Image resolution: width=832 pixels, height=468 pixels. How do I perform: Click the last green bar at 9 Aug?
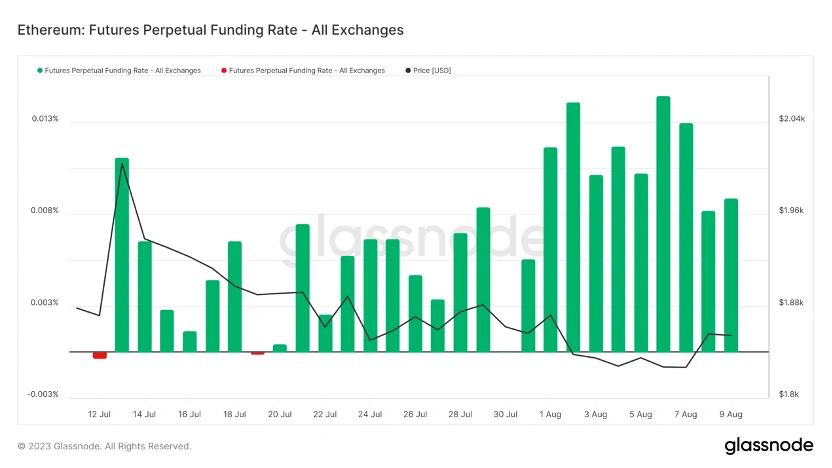731,275
